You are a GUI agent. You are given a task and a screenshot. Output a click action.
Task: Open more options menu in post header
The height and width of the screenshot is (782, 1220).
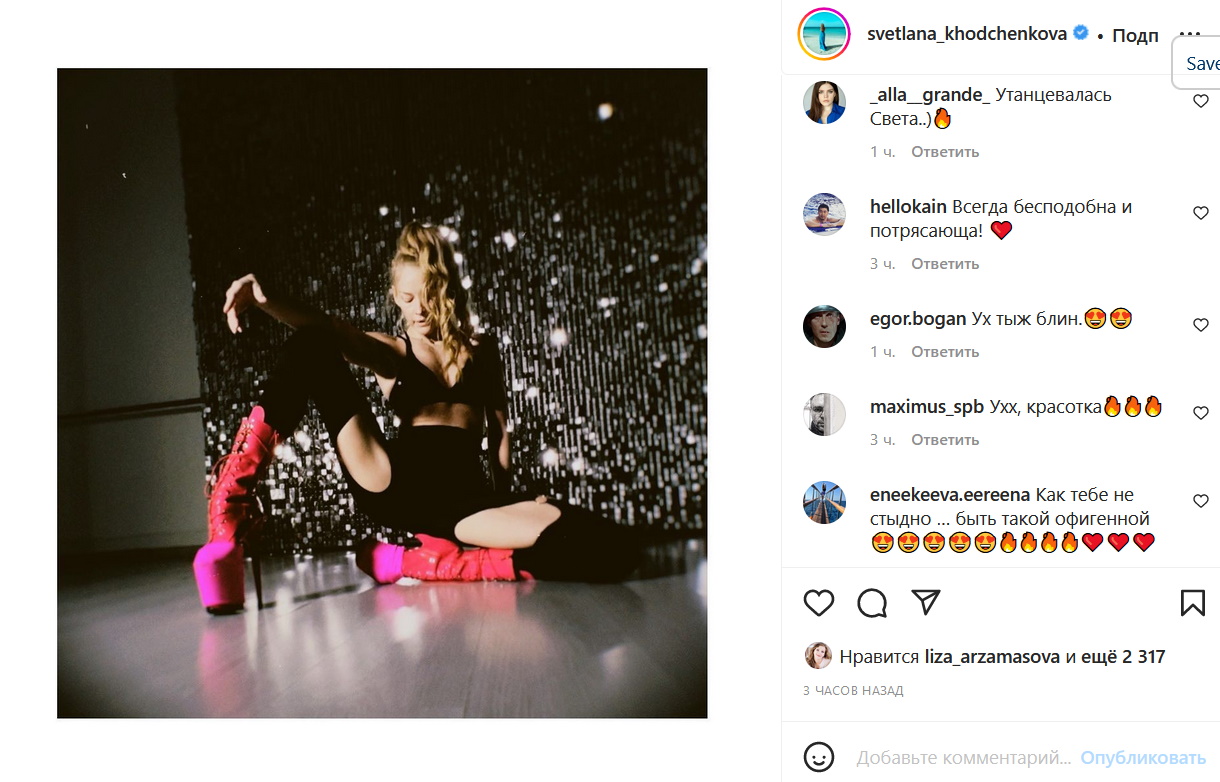click(x=1187, y=34)
